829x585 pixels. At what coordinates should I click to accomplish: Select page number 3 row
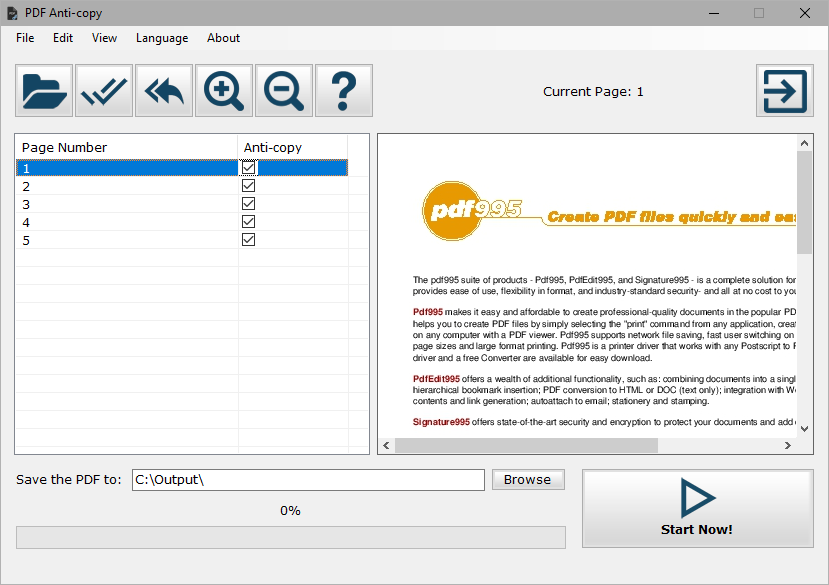coord(182,204)
